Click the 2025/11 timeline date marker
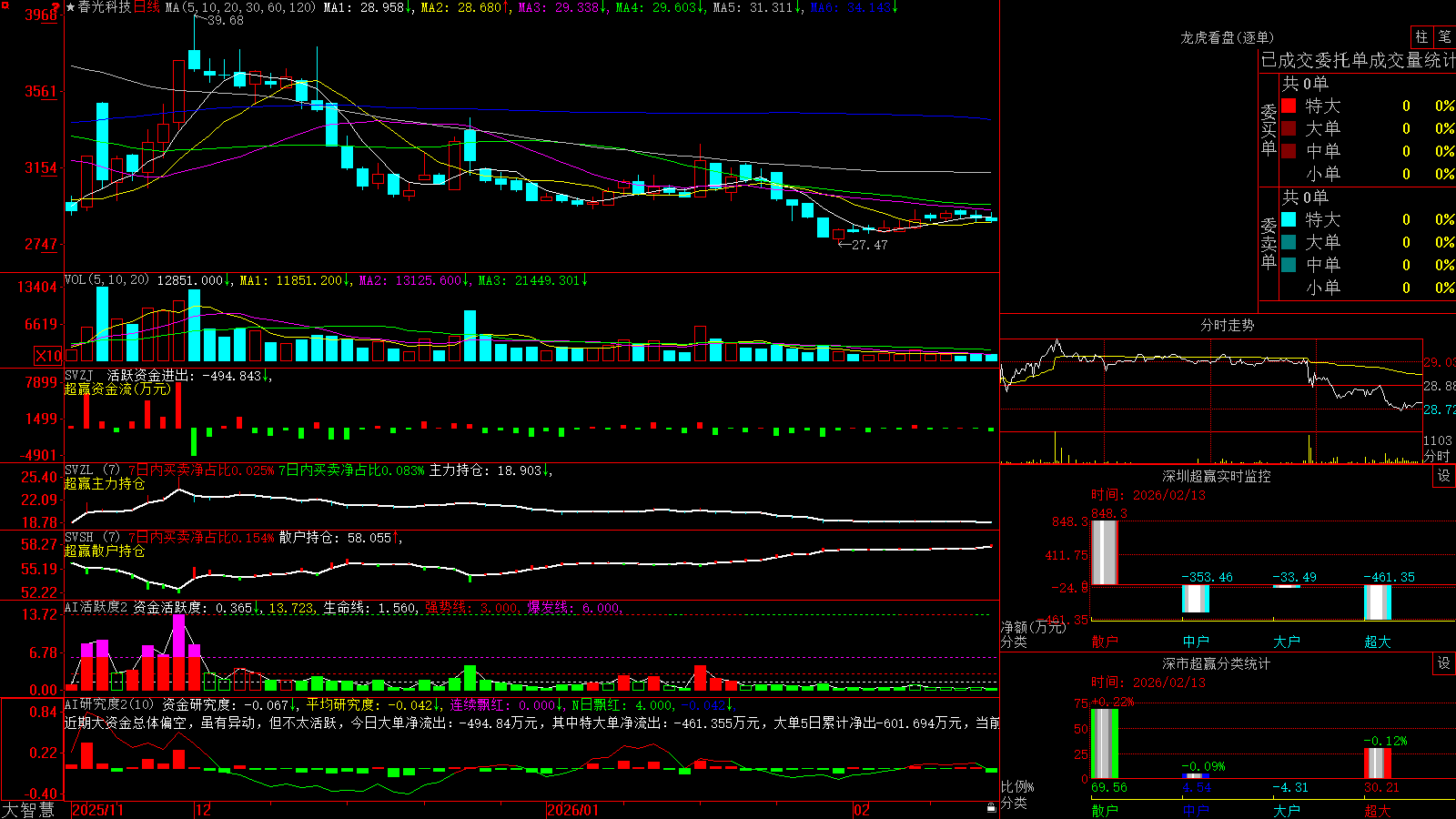The width and height of the screenshot is (1456, 819). (97, 810)
